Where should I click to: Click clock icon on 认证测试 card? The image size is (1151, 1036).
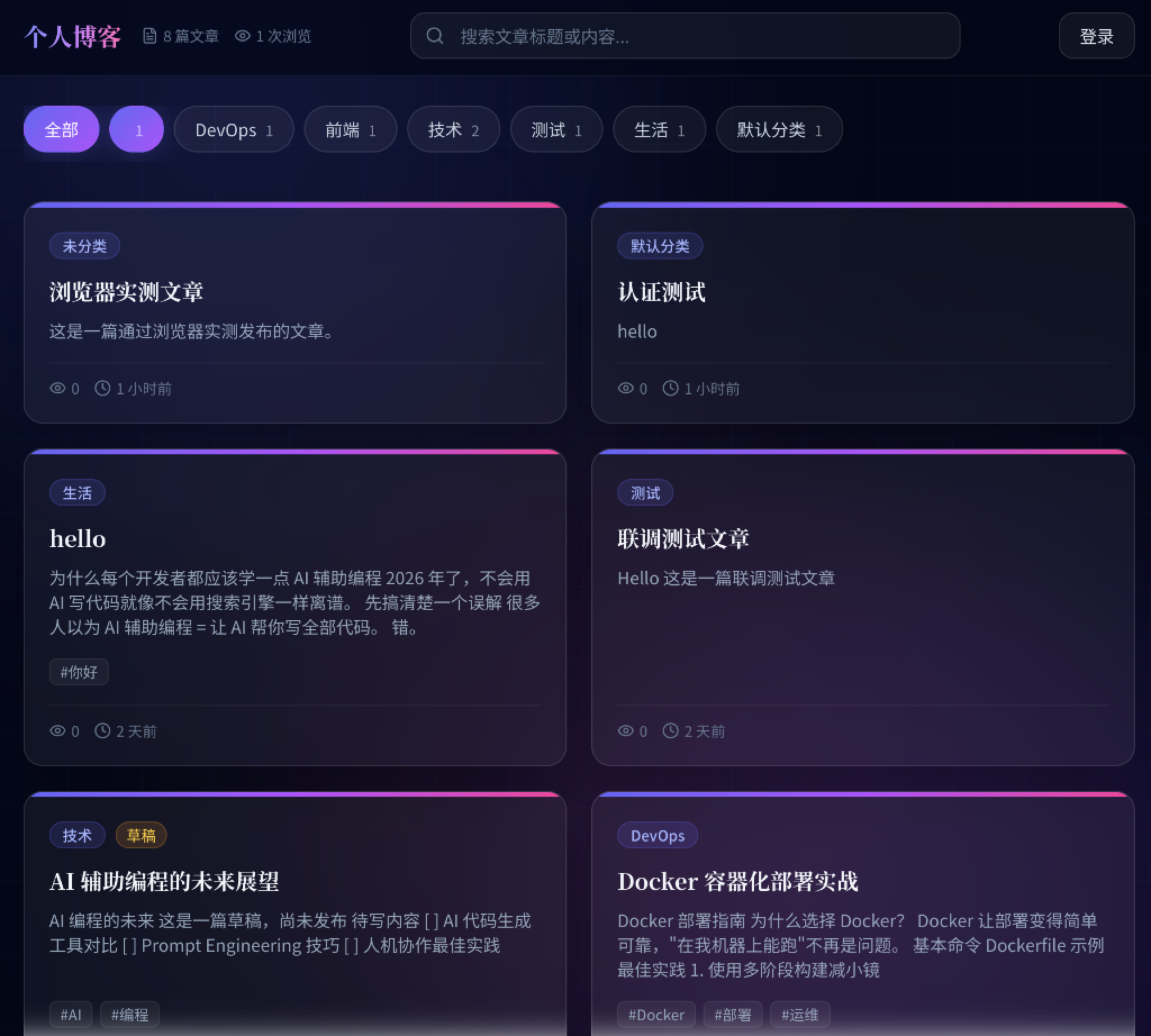coord(671,388)
